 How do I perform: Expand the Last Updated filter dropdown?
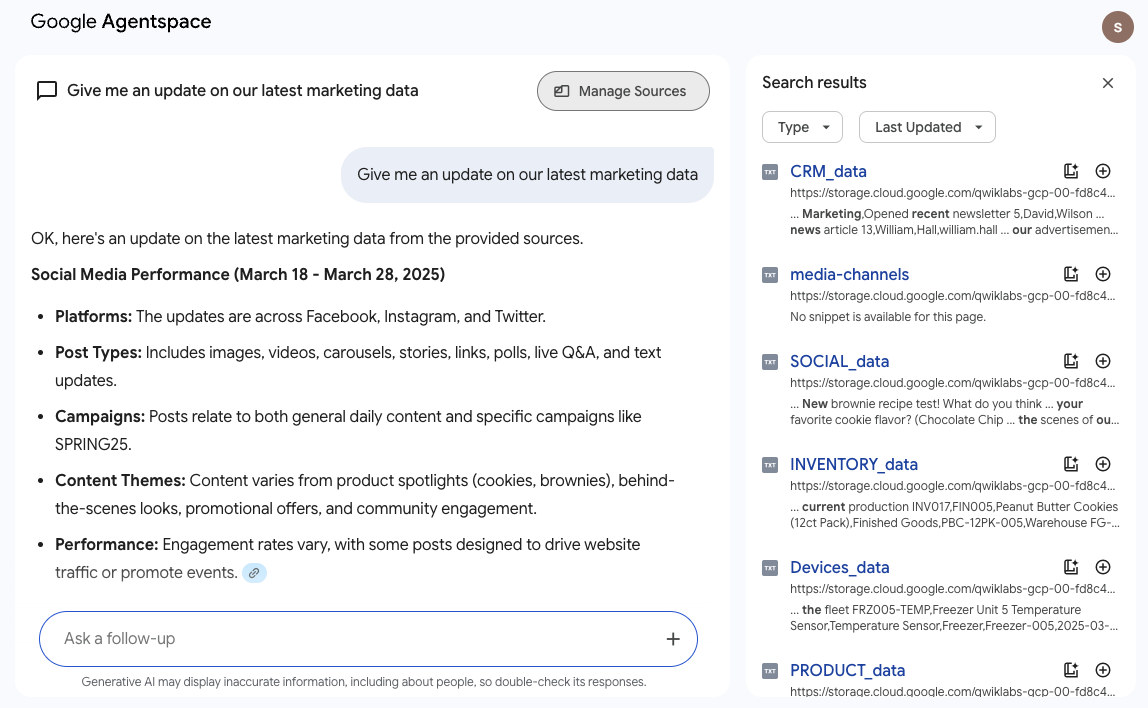927,127
